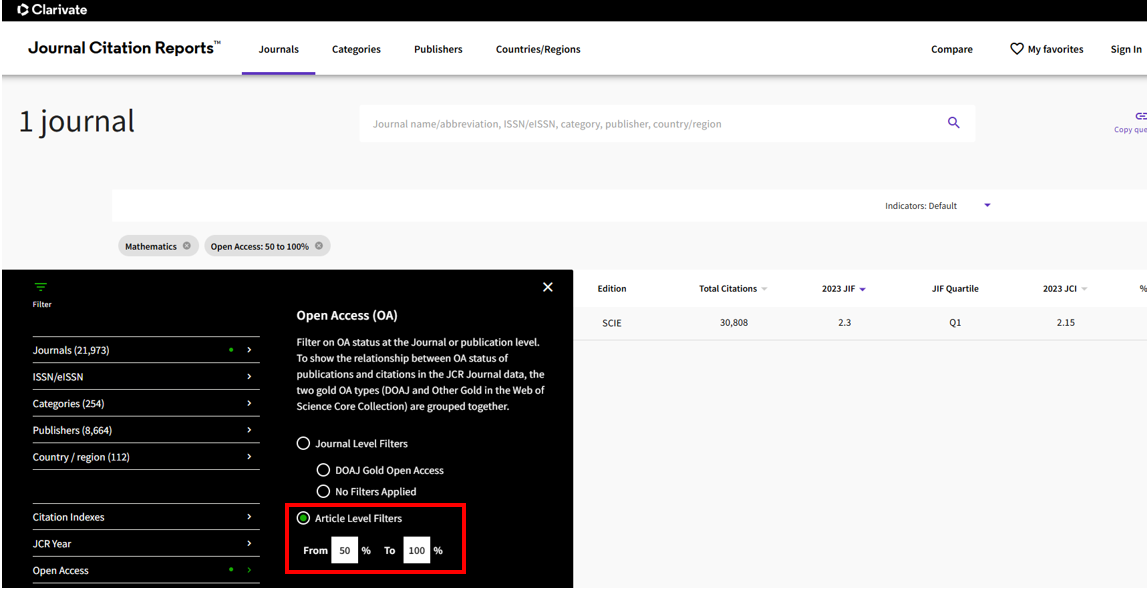
Task: Remove the Mathematics filter chip
Action: pos(187,246)
